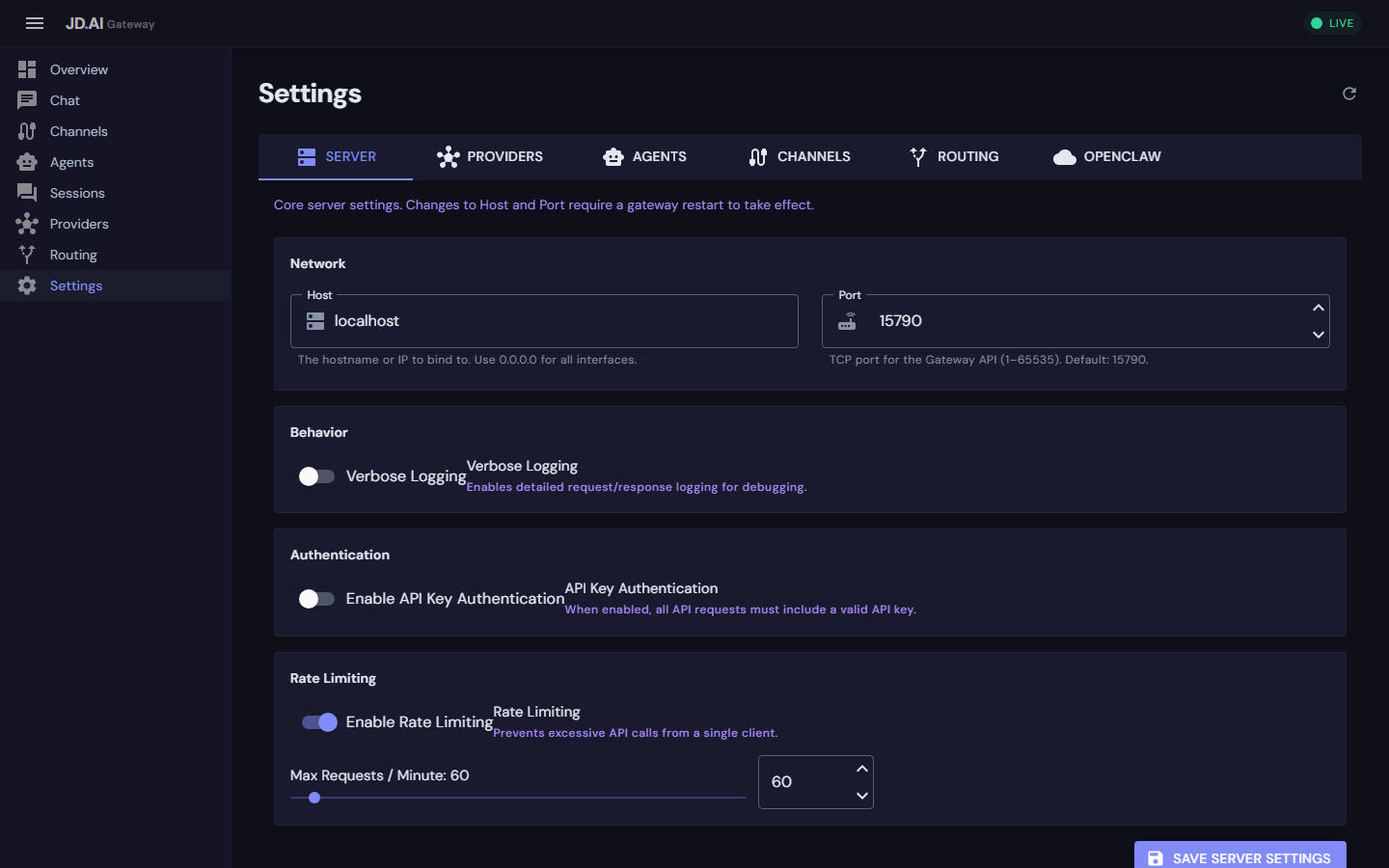Click the Sessions icon in the sidebar
The image size is (1389, 868).
tap(27, 193)
